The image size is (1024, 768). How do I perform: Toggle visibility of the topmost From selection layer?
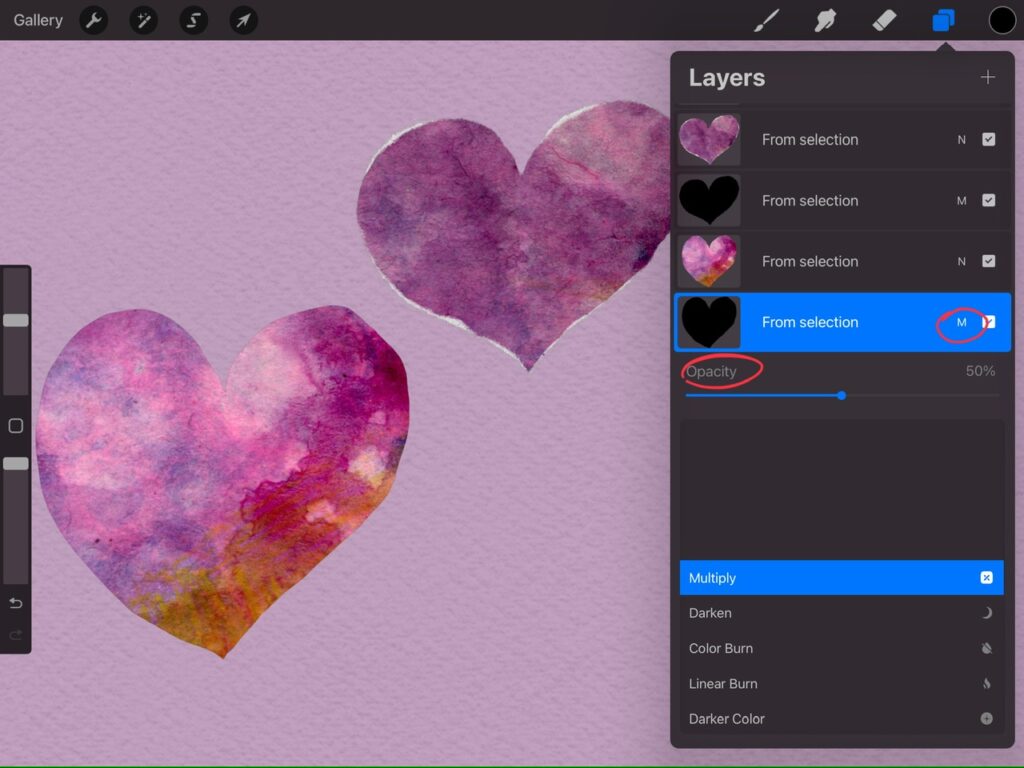(x=987, y=139)
